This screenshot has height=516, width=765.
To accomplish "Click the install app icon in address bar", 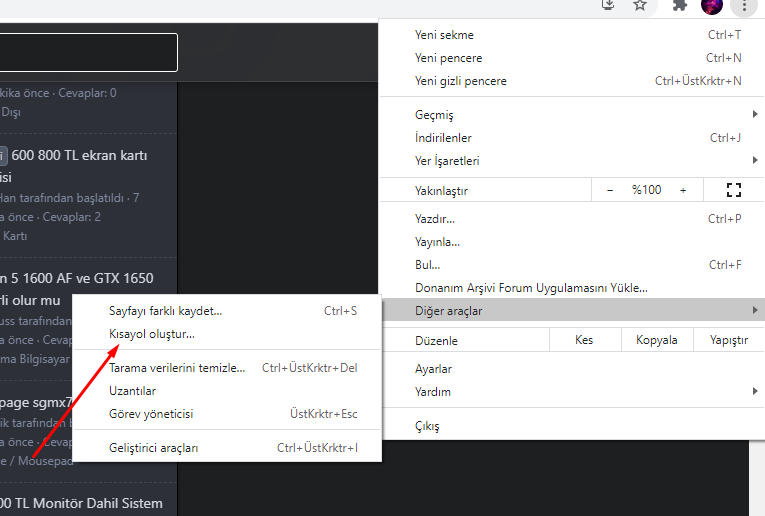I will coord(608,5).
